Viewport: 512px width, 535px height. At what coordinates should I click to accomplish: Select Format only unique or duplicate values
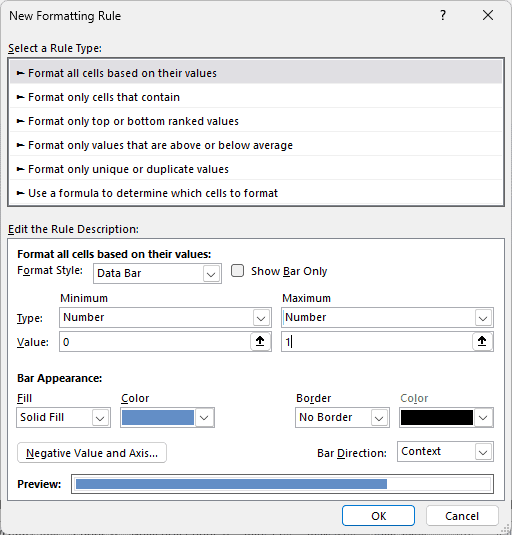coord(256,169)
